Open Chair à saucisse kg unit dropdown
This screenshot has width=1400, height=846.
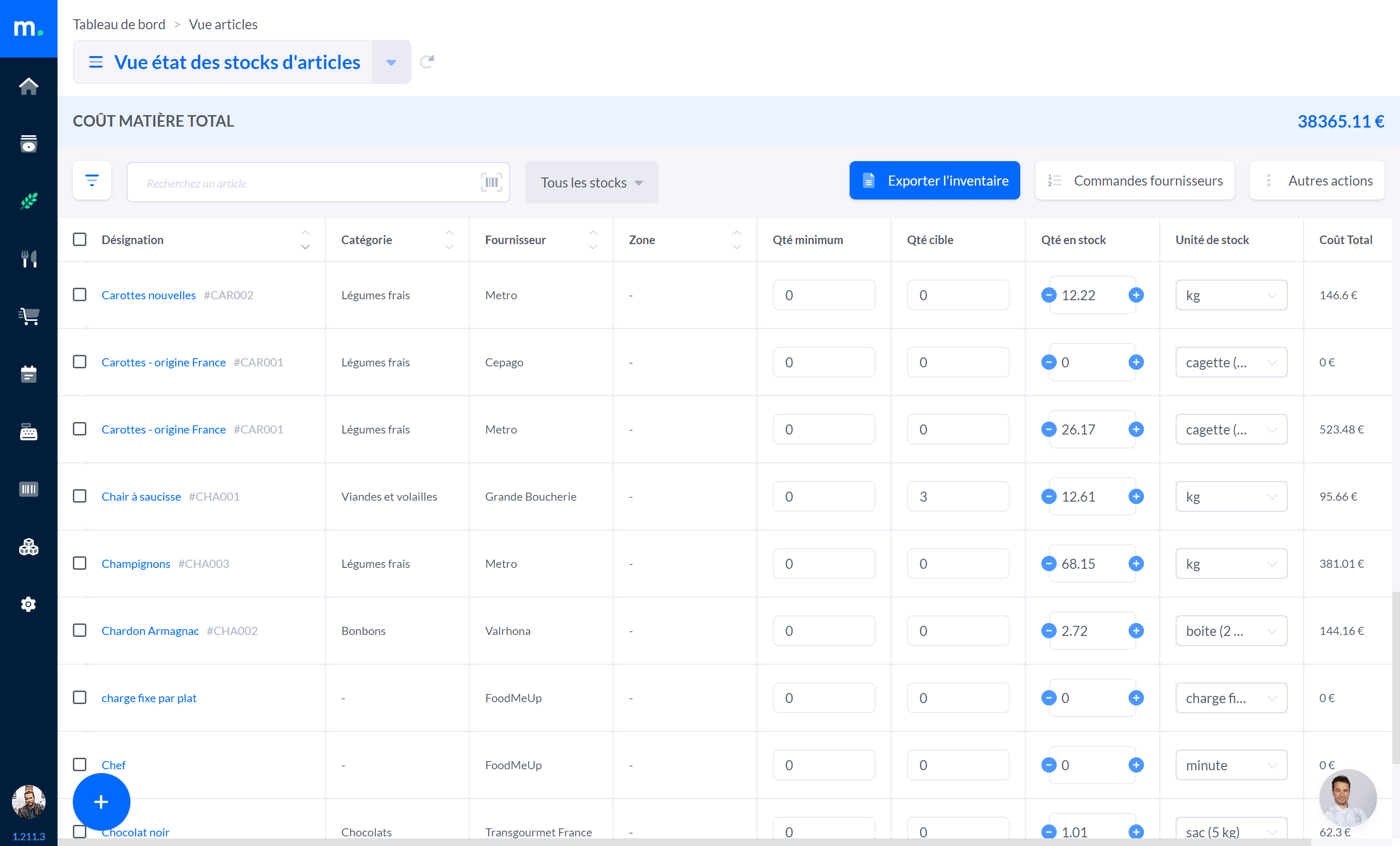pos(1231,496)
